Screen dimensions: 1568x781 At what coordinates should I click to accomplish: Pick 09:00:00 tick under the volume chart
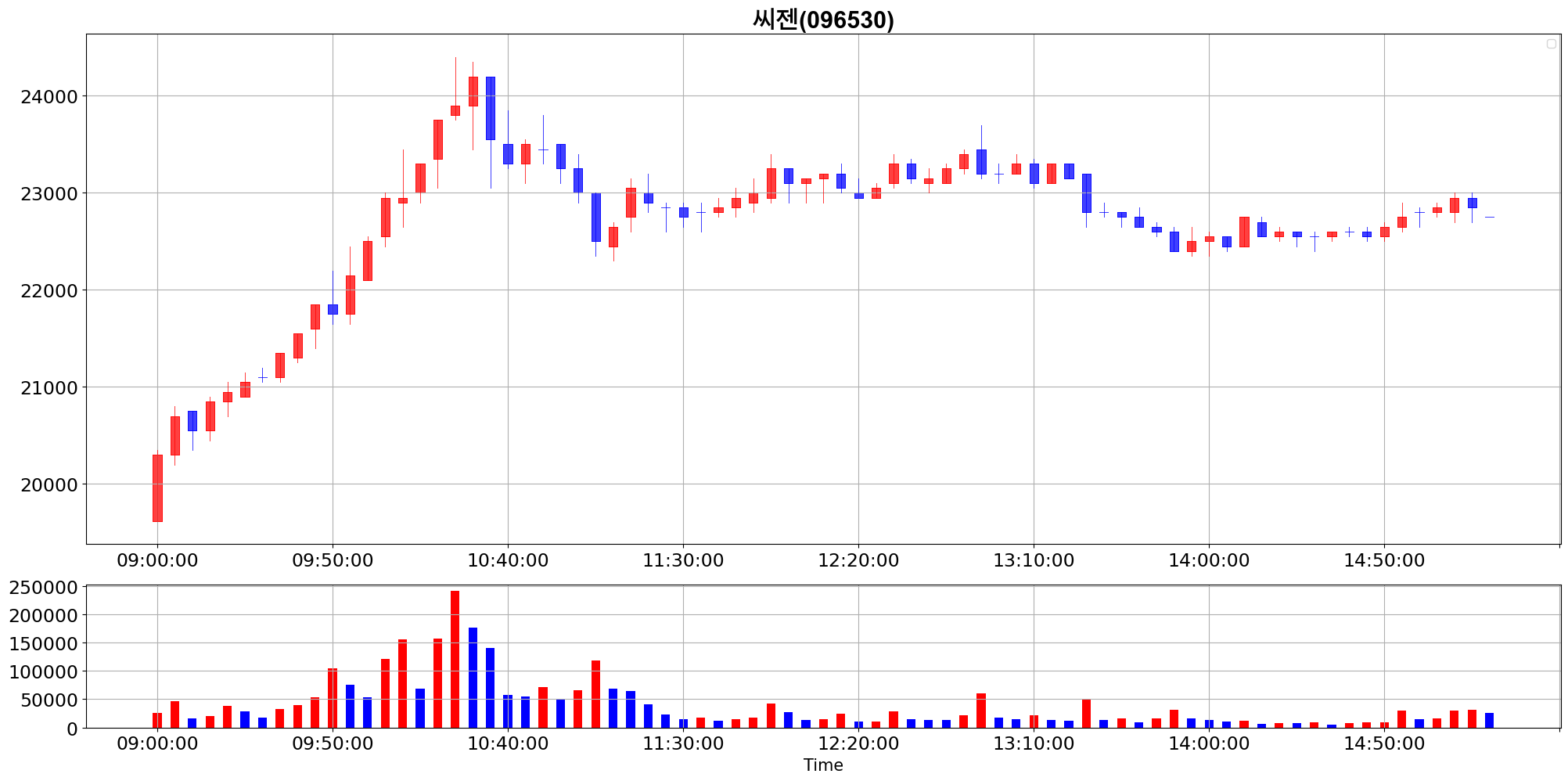tap(157, 743)
